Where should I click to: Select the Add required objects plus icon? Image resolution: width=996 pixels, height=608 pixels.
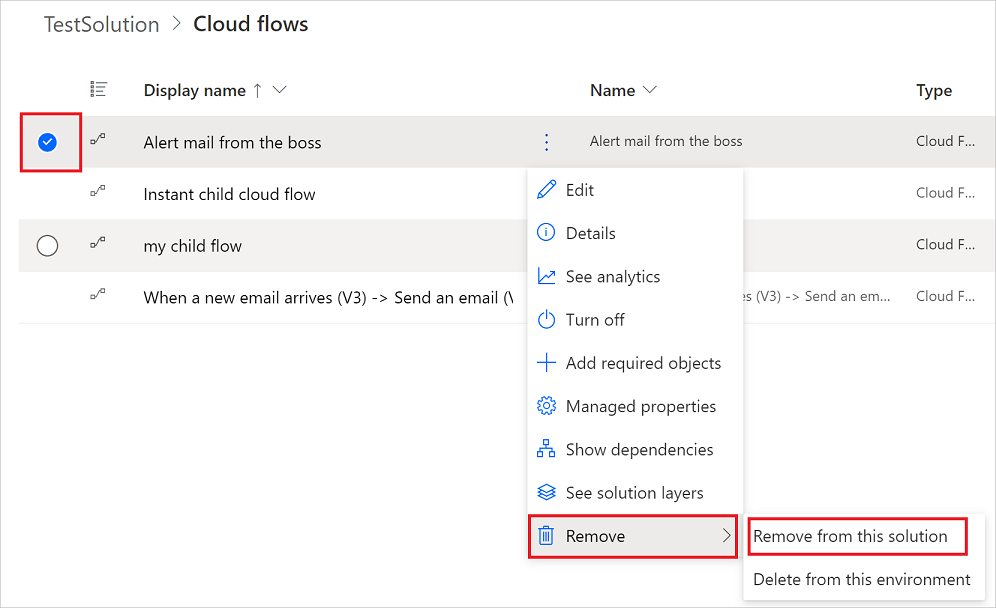[x=546, y=362]
